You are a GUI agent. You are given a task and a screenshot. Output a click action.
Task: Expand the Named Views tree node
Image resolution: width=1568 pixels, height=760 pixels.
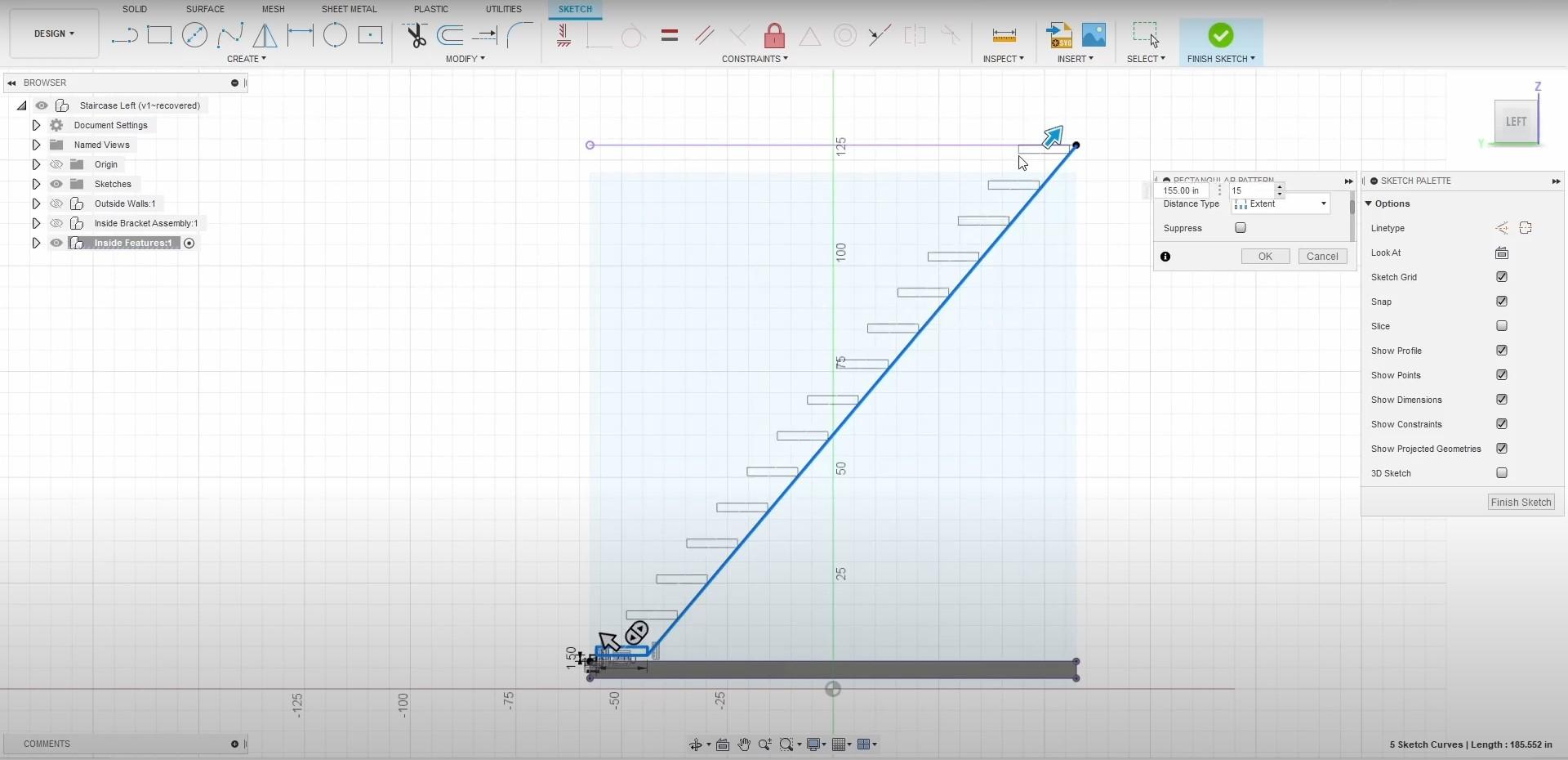(x=36, y=145)
